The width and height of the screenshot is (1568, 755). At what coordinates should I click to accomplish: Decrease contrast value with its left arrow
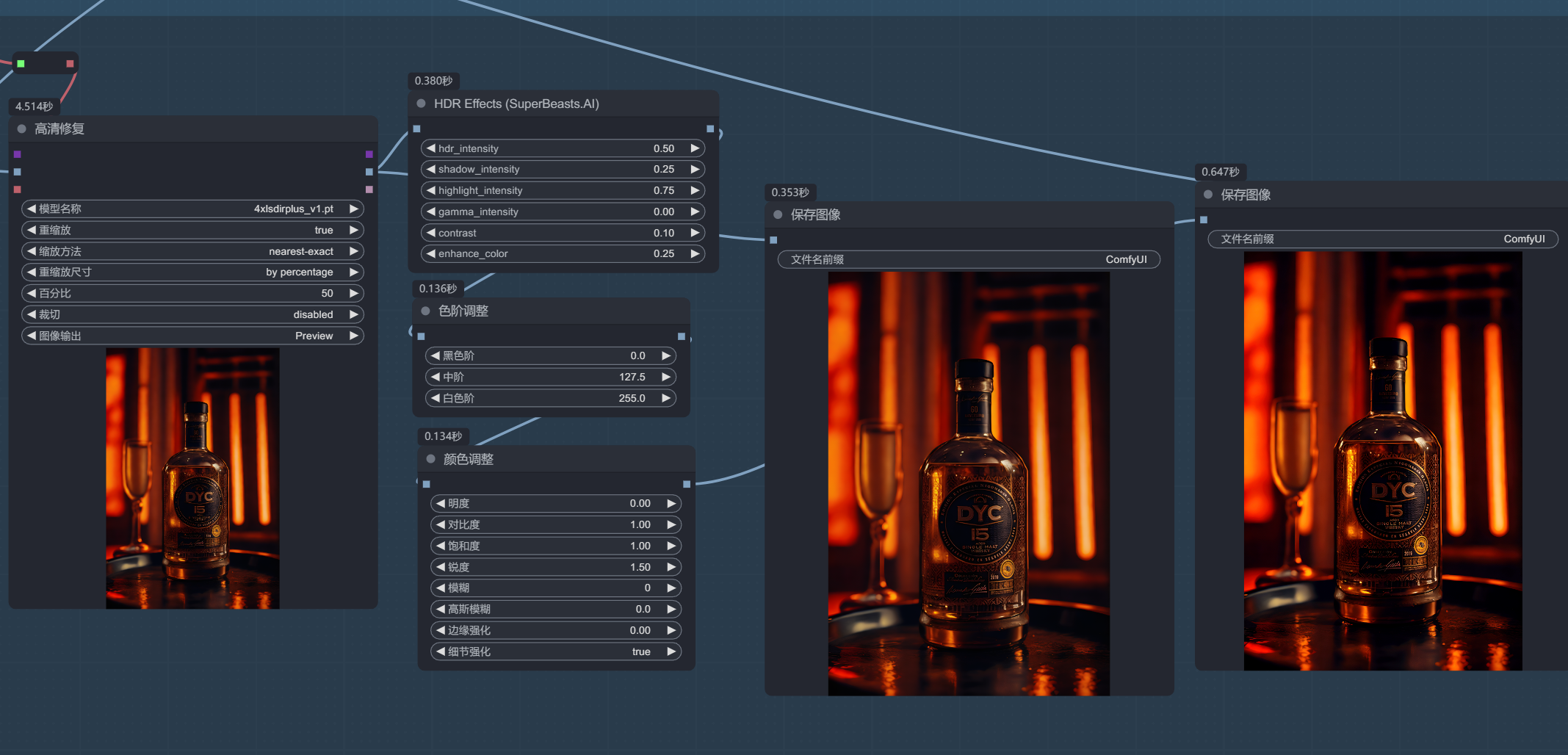pyautogui.click(x=431, y=233)
